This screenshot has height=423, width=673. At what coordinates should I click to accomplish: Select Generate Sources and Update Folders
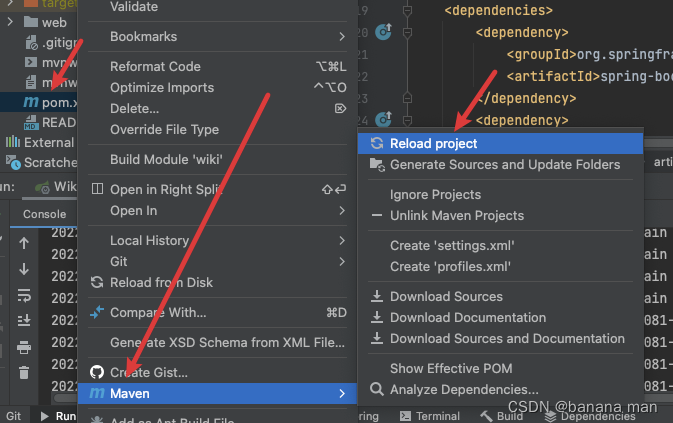point(500,165)
